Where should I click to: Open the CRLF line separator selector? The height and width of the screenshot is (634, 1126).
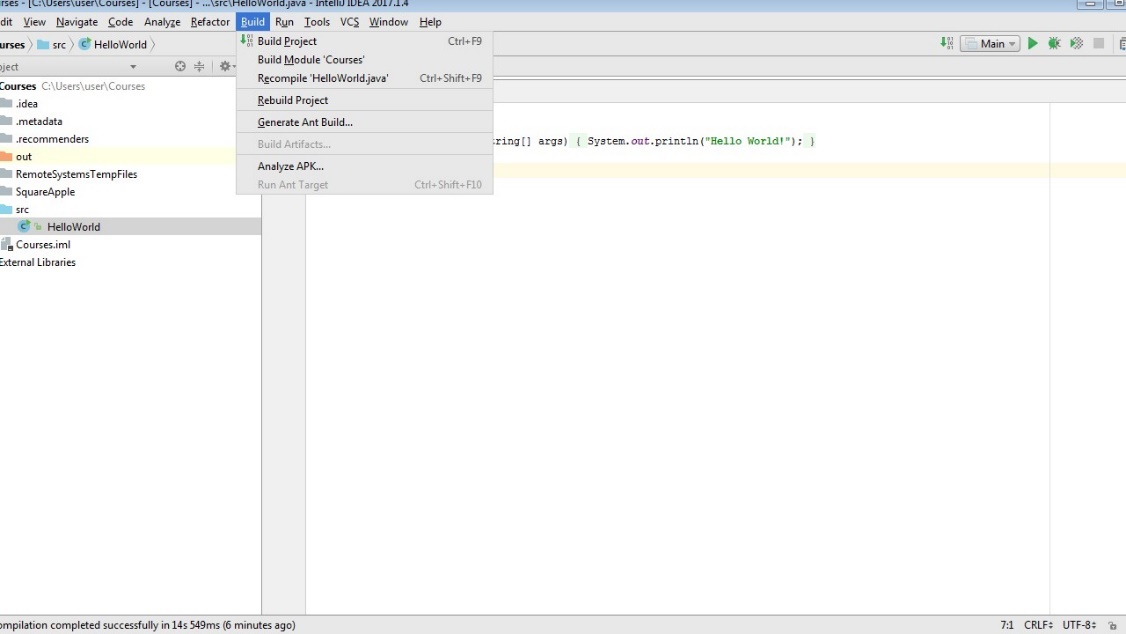[1038, 625]
